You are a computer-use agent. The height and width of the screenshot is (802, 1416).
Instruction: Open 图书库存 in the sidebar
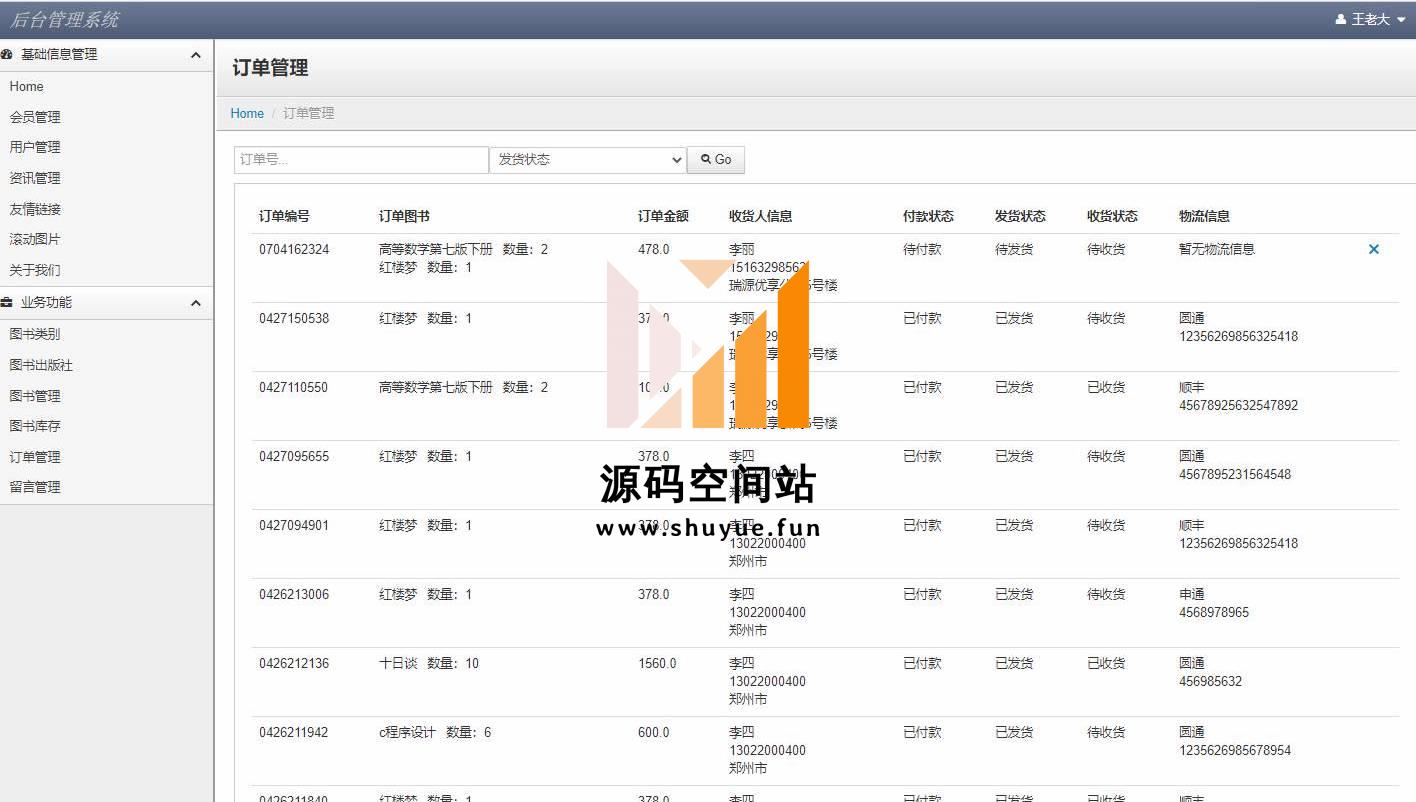coord(35,426)
